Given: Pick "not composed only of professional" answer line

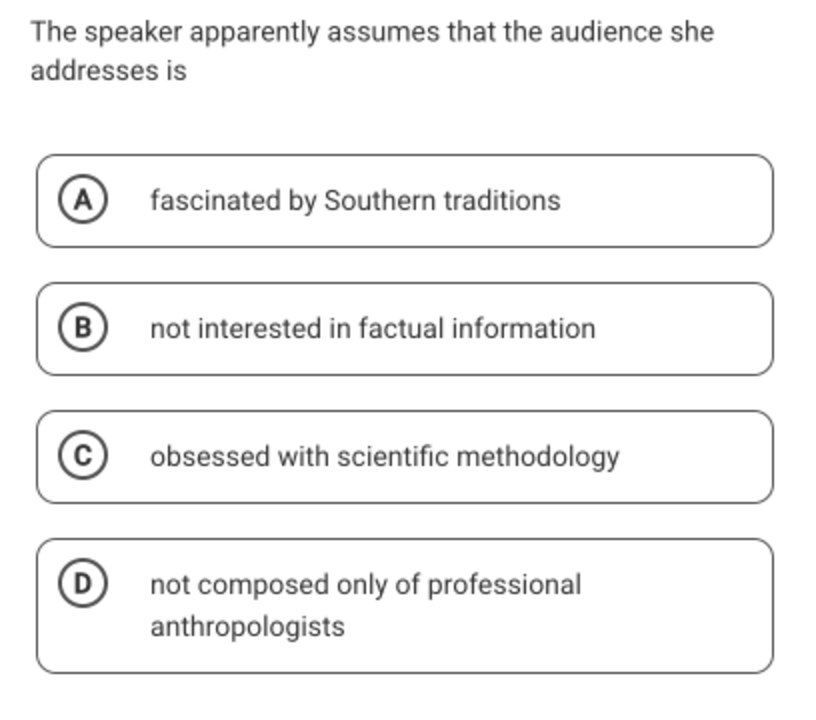Looking at the screenshot, I should point(366,585).
